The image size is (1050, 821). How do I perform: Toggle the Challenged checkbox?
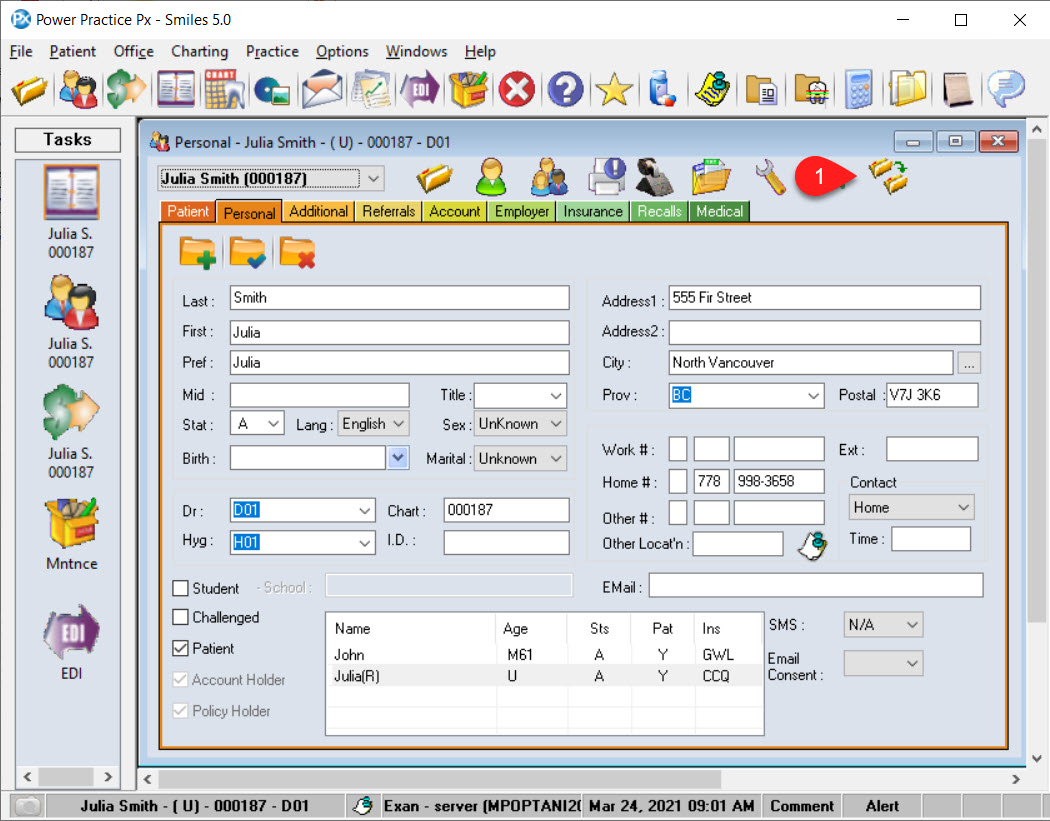[180, 617]
